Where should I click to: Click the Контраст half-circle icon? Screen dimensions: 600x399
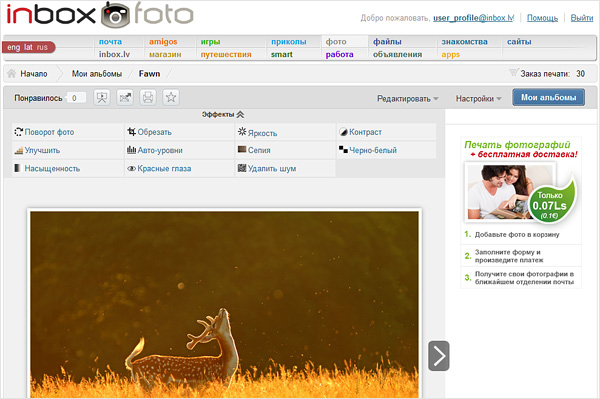tap(343, 132)
